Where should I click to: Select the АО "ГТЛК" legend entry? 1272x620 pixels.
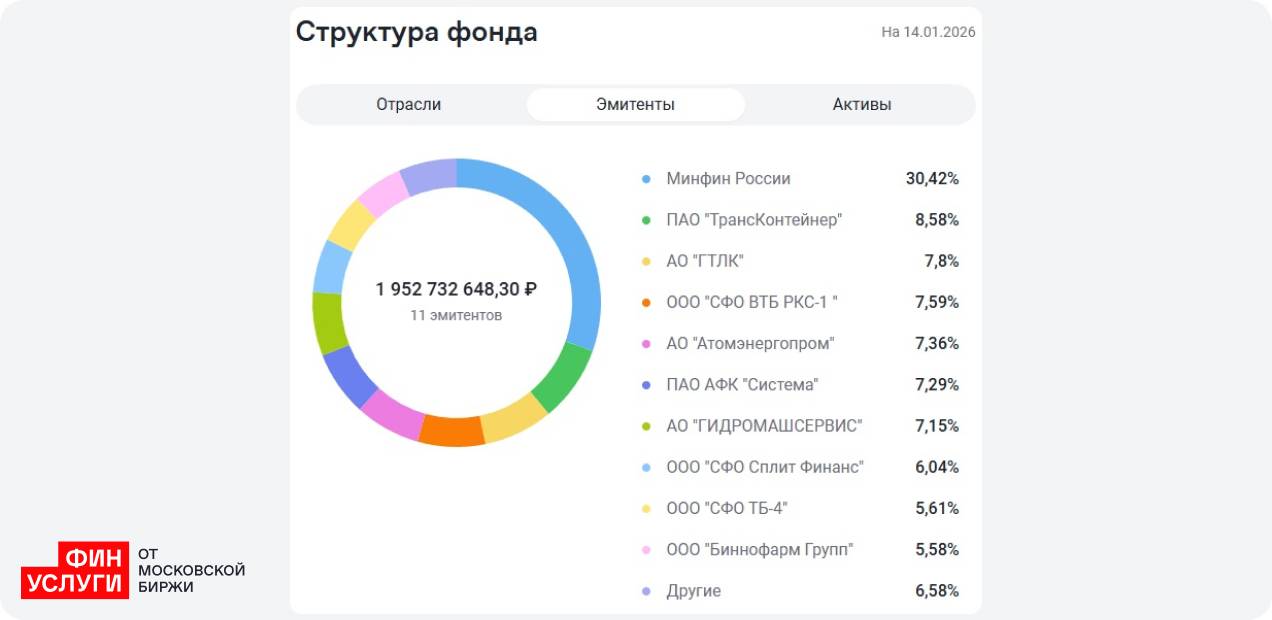click(x=705, y=261)
